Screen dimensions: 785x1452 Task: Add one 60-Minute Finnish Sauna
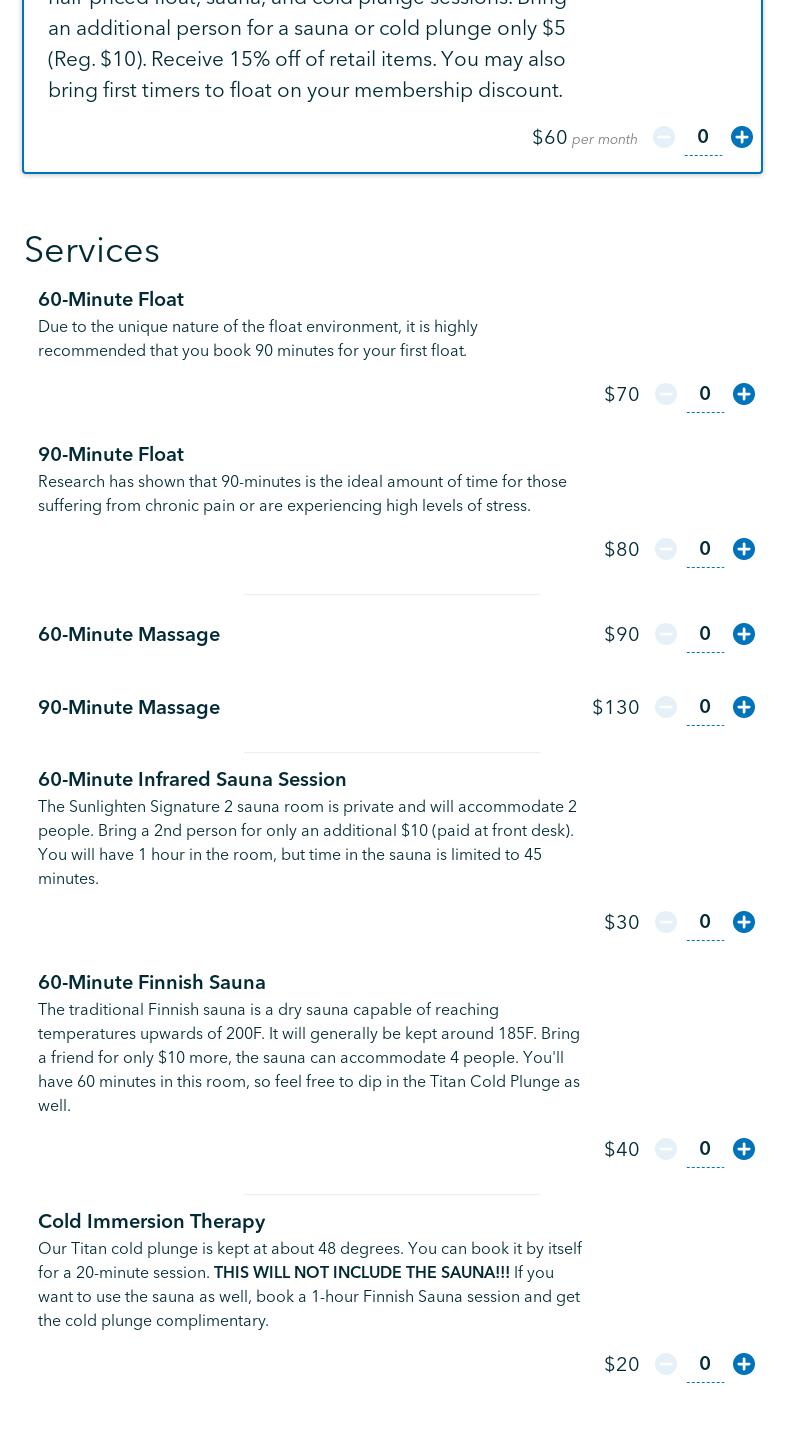pos(744,1149)
